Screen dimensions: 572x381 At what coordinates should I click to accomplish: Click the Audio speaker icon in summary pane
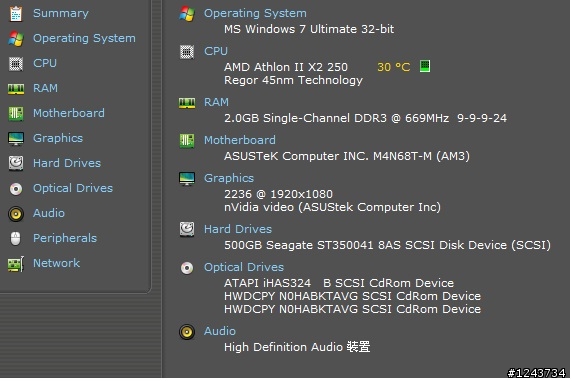[x=187, y=332]
